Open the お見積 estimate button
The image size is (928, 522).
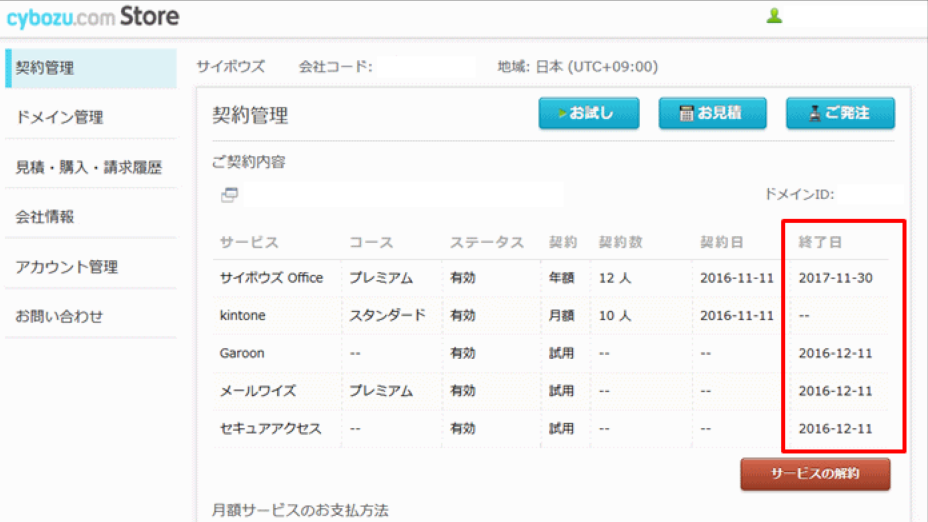(x=711, y=113)
